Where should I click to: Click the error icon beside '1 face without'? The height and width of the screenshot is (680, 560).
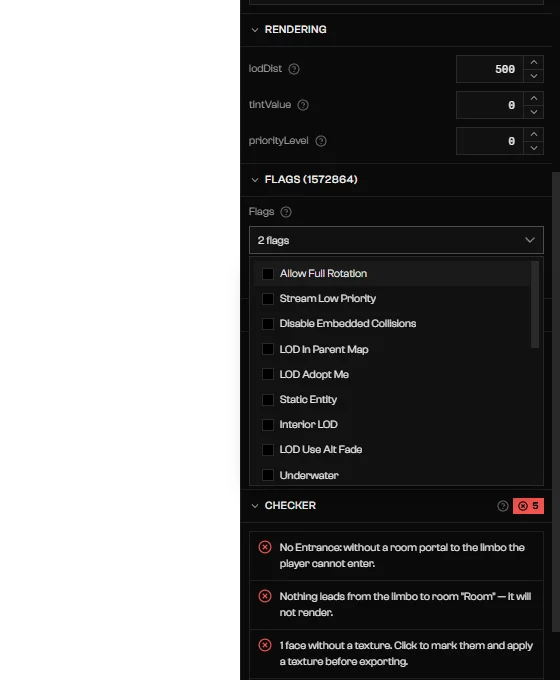click(x=265, y=645)
